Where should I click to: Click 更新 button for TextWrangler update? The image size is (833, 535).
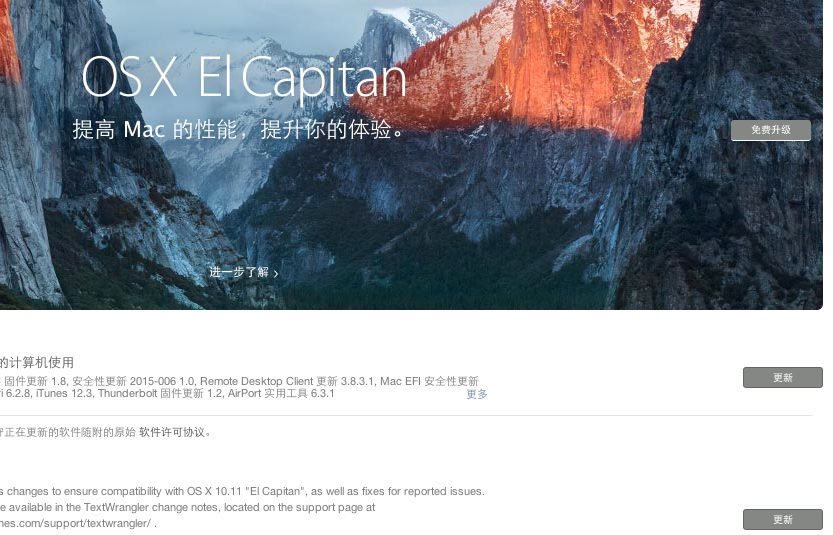click(x=783, y=519)
